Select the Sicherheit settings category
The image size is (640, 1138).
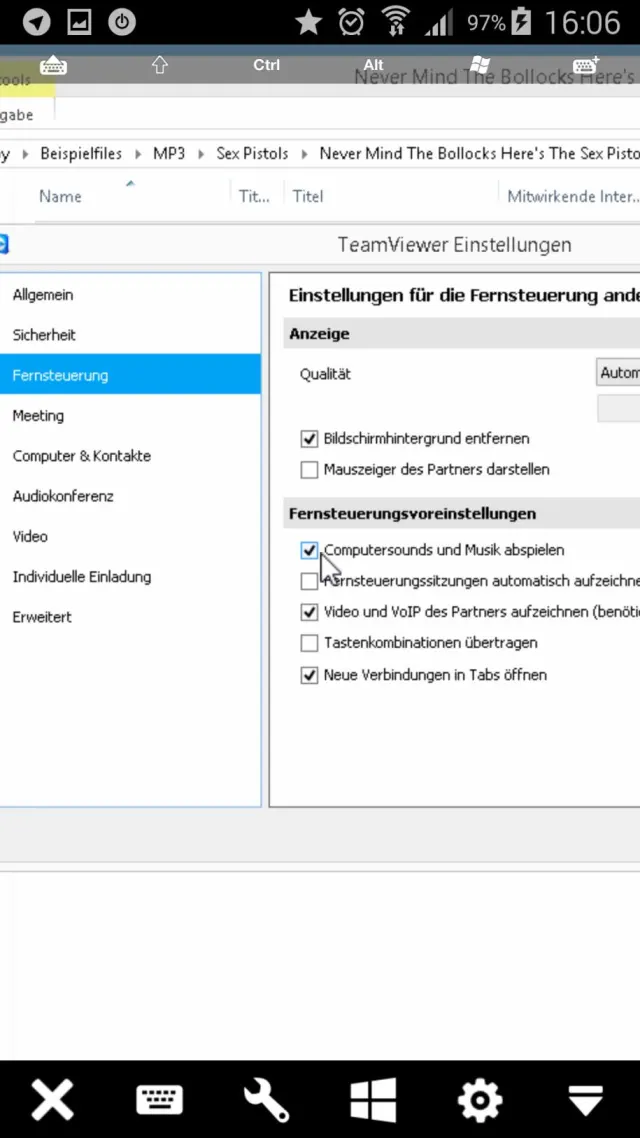point(44,335)
